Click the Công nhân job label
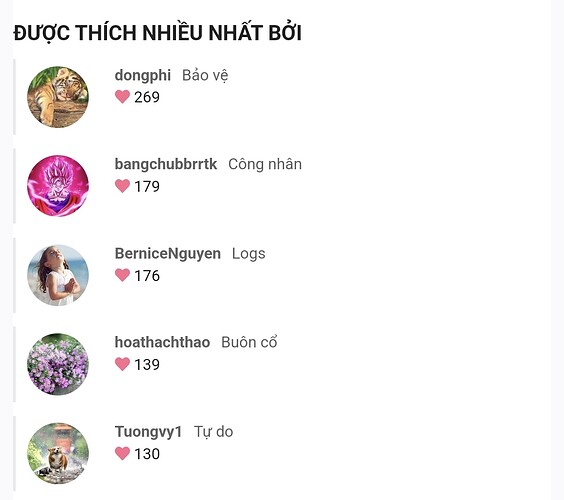The width and height of the screenshot is (564, 500). pos(265,164)
